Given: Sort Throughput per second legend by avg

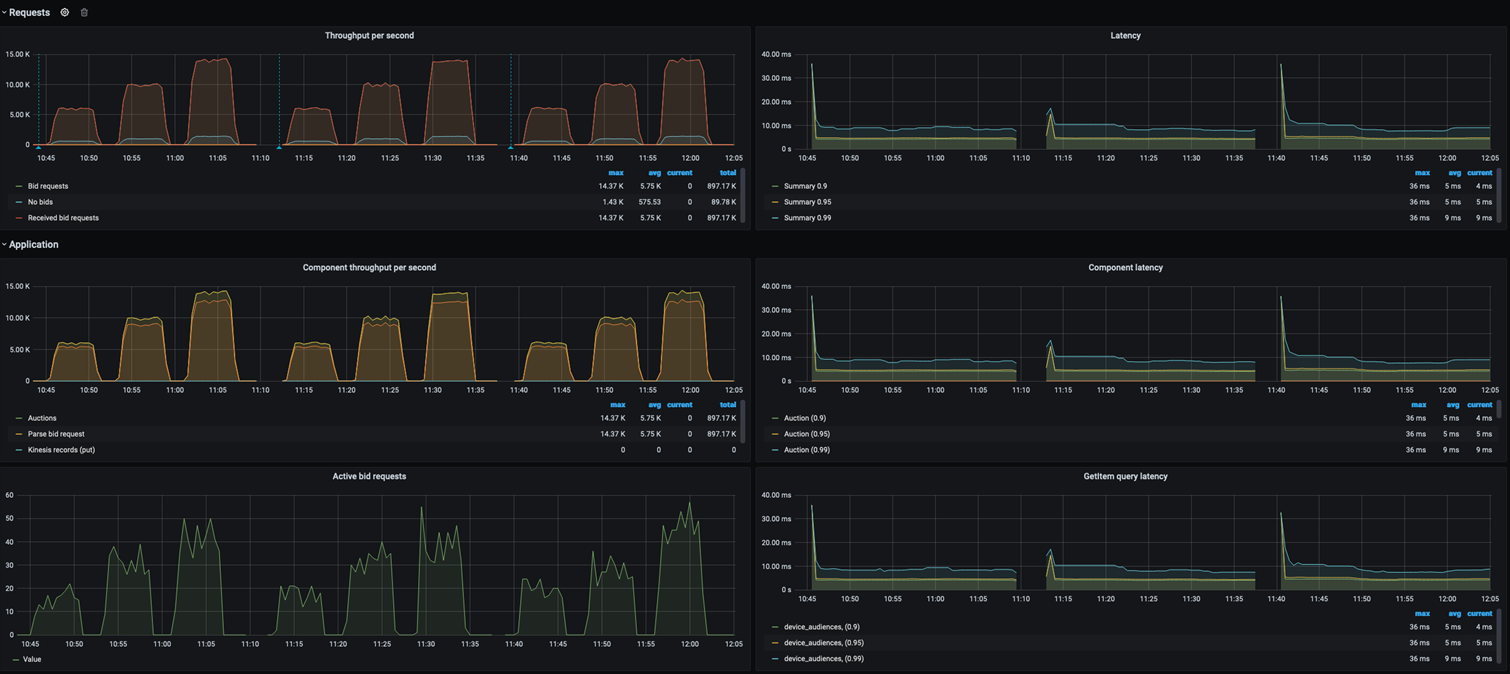Looking at the screenshot, I should [x=654, y=173].
